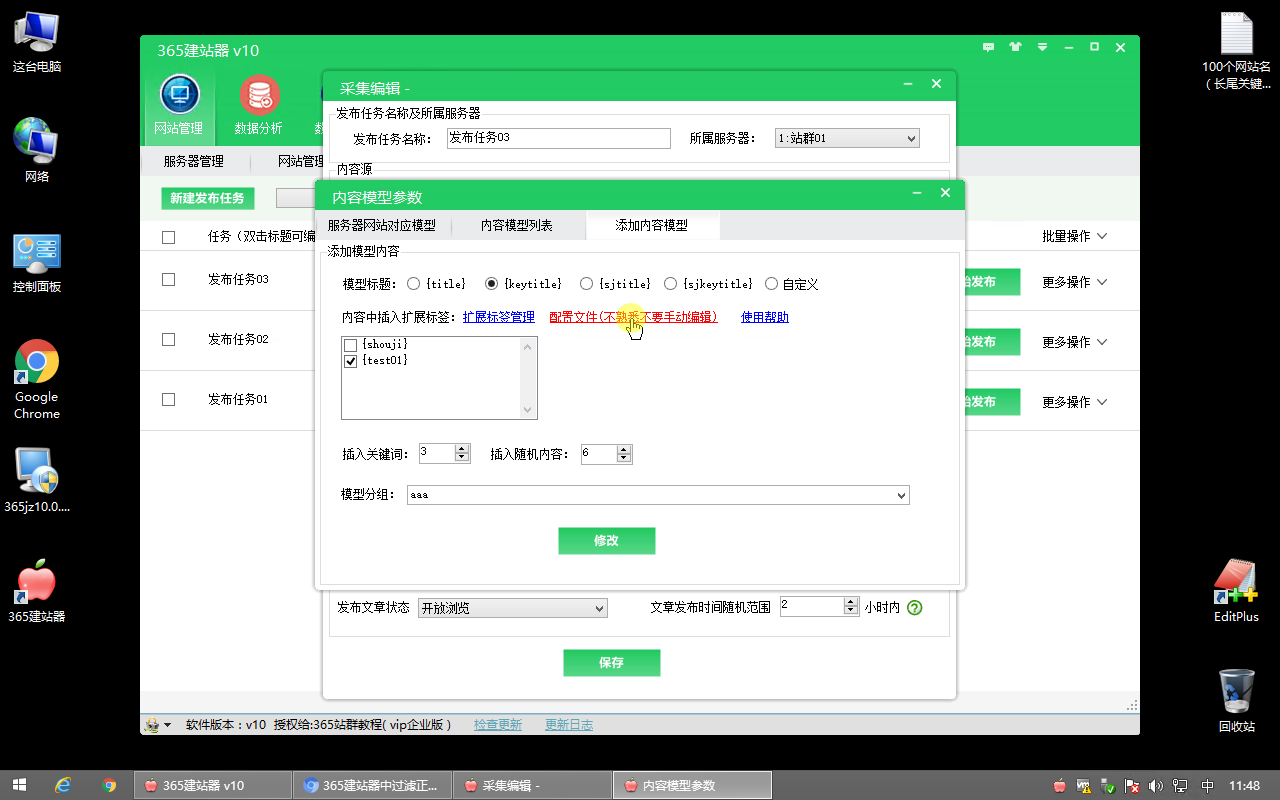Open the 网络 desktop icon
The image size is (1280, 800).
[x=37, y=150]
